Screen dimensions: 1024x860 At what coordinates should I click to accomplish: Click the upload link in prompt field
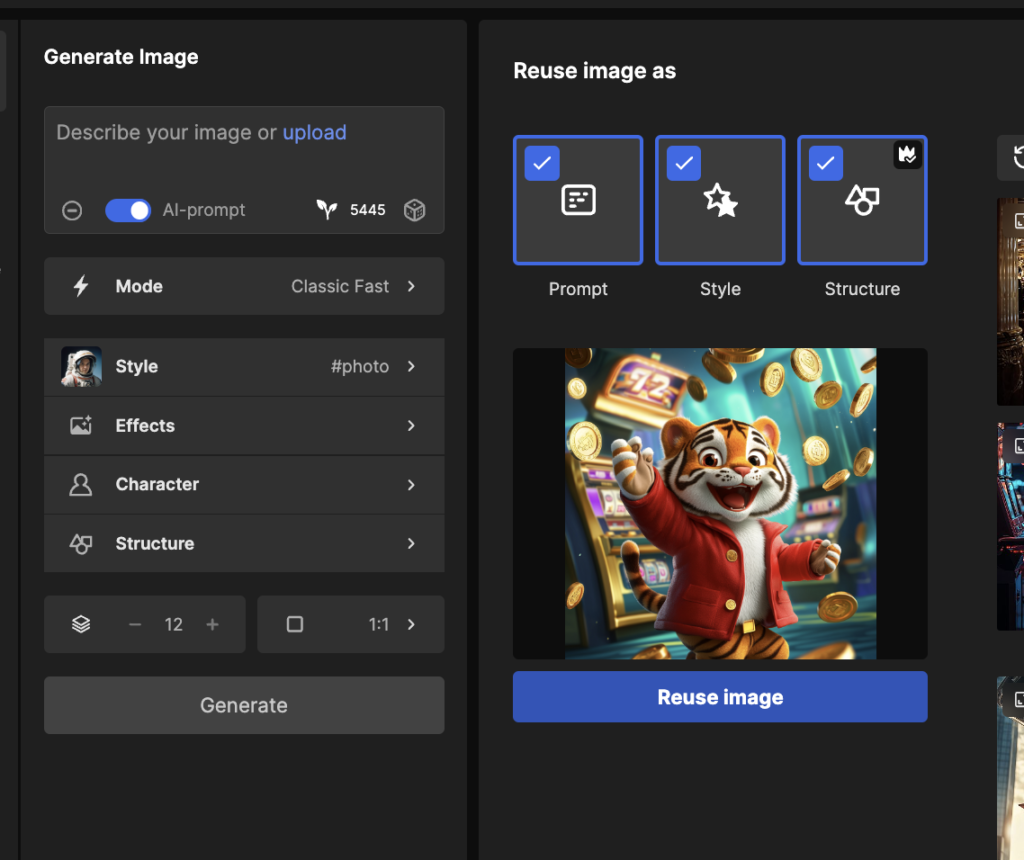314,132
